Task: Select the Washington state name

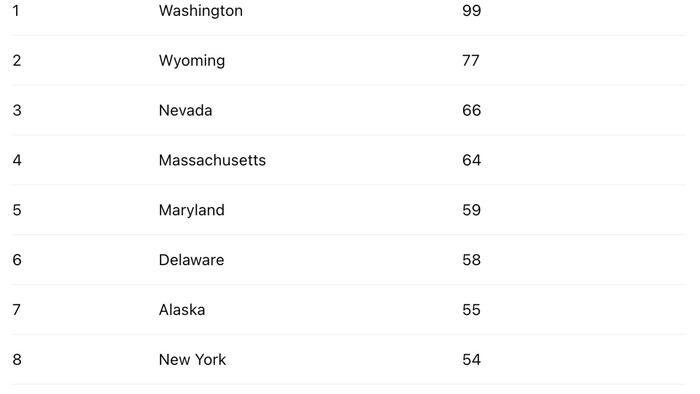Action: 200,11
